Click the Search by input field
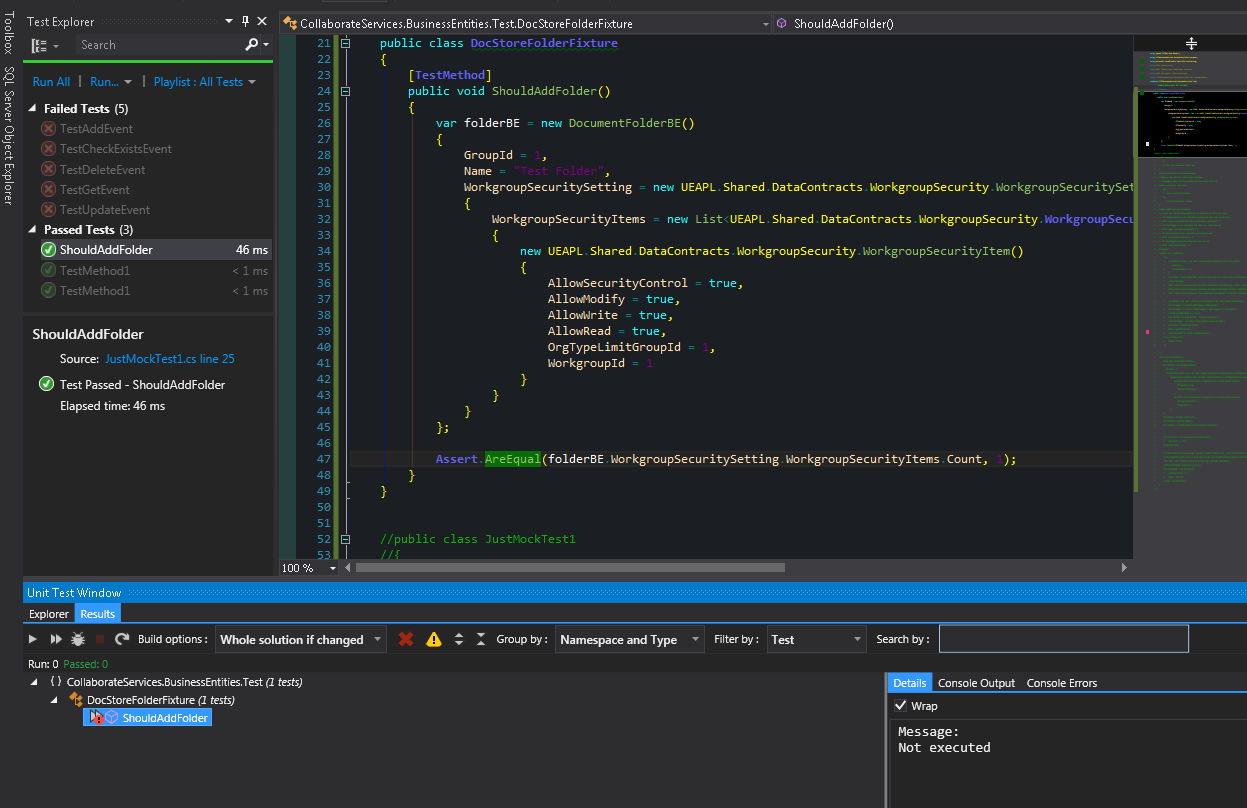This screenshot has width=1247, height=808. tap(1064, 639)
